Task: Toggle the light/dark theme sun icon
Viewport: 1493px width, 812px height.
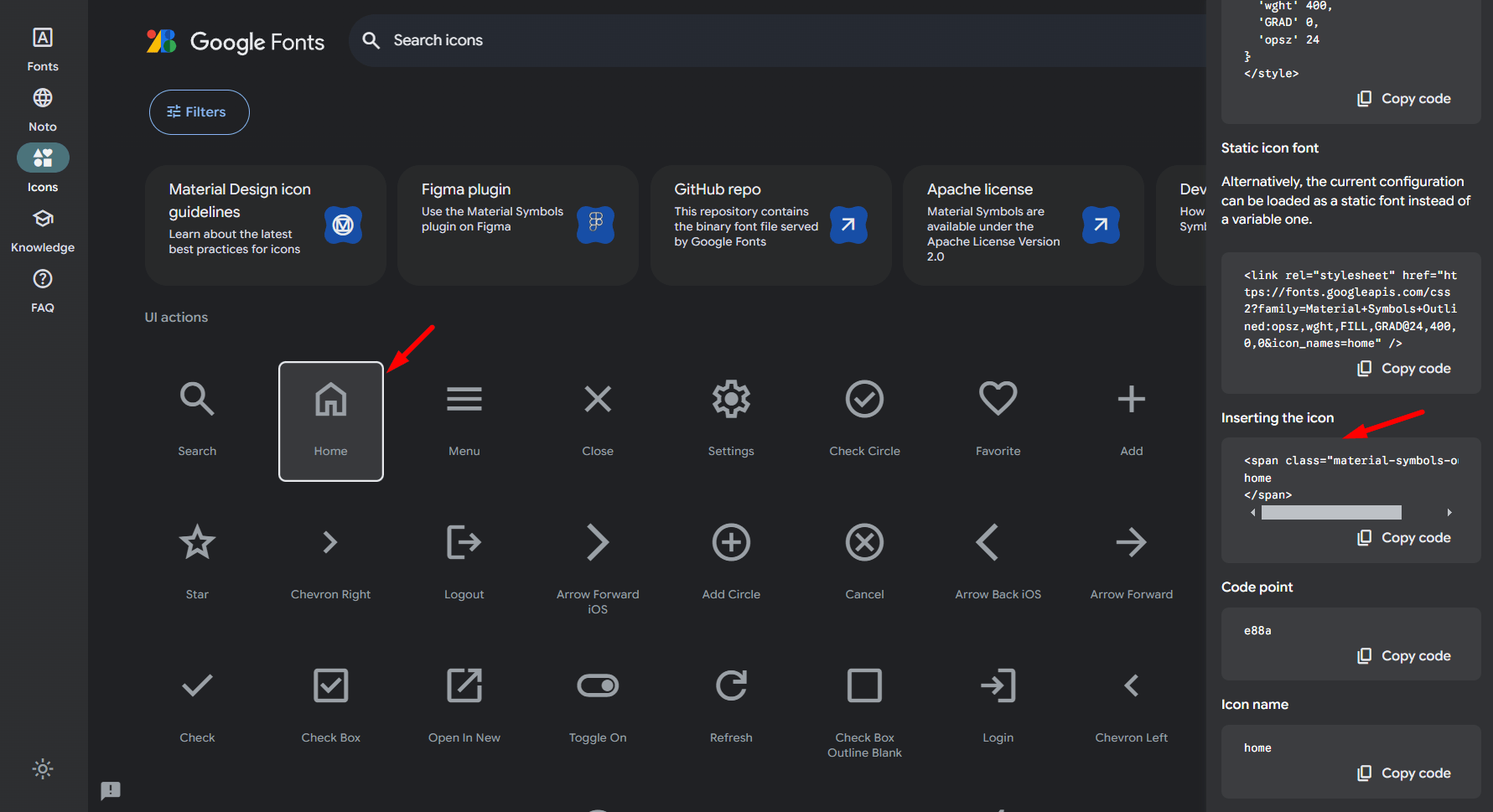Action: [43, 768]
